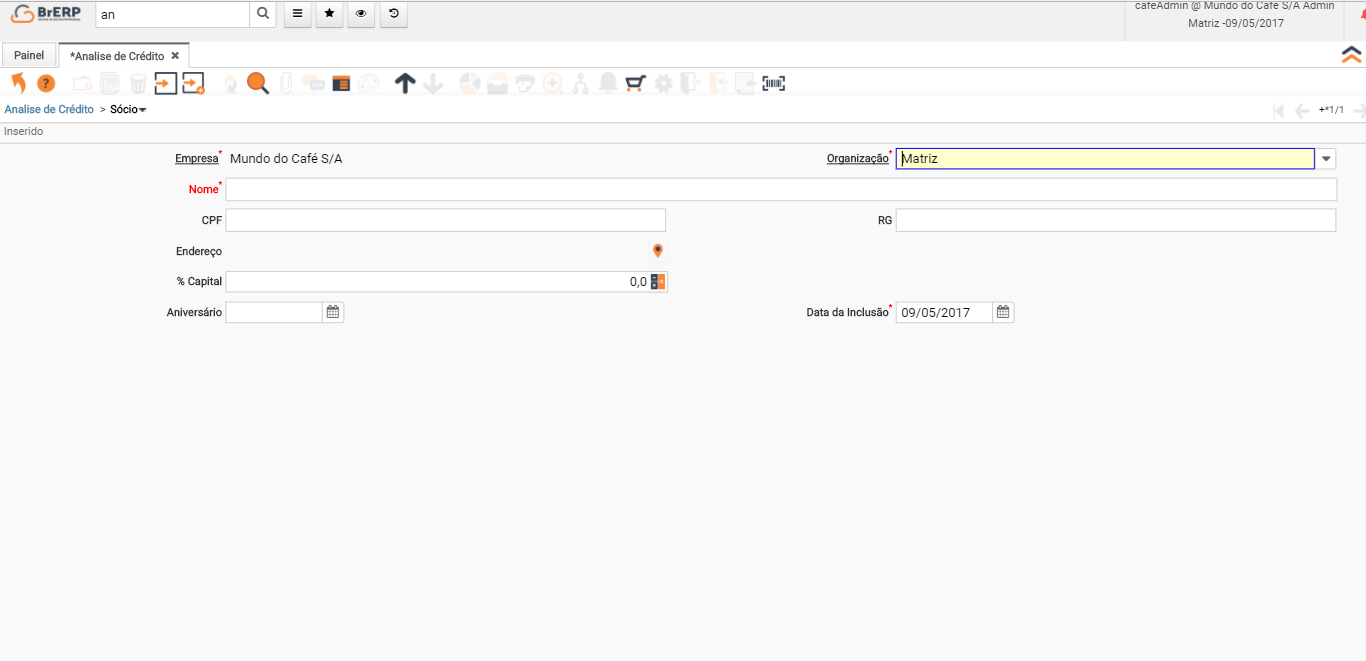The width and height of the screenshot is (1366, 661).
Task: Toggle grid view in toolbar
Action: (x=341, y=84)
